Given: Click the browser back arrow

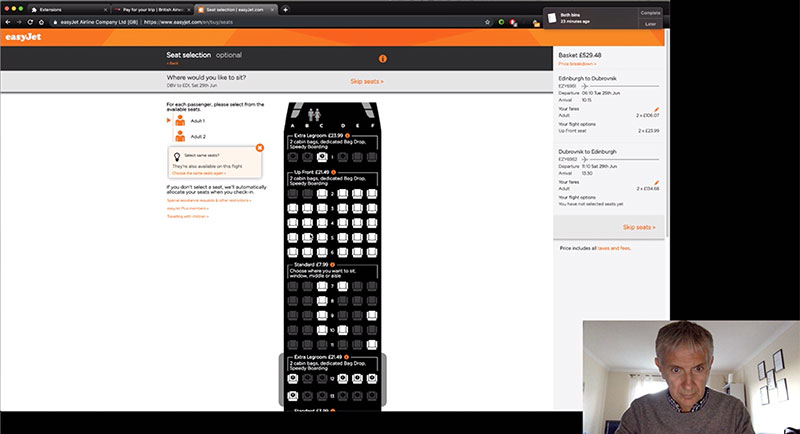Looking at the screenshot, I should 8,22.
